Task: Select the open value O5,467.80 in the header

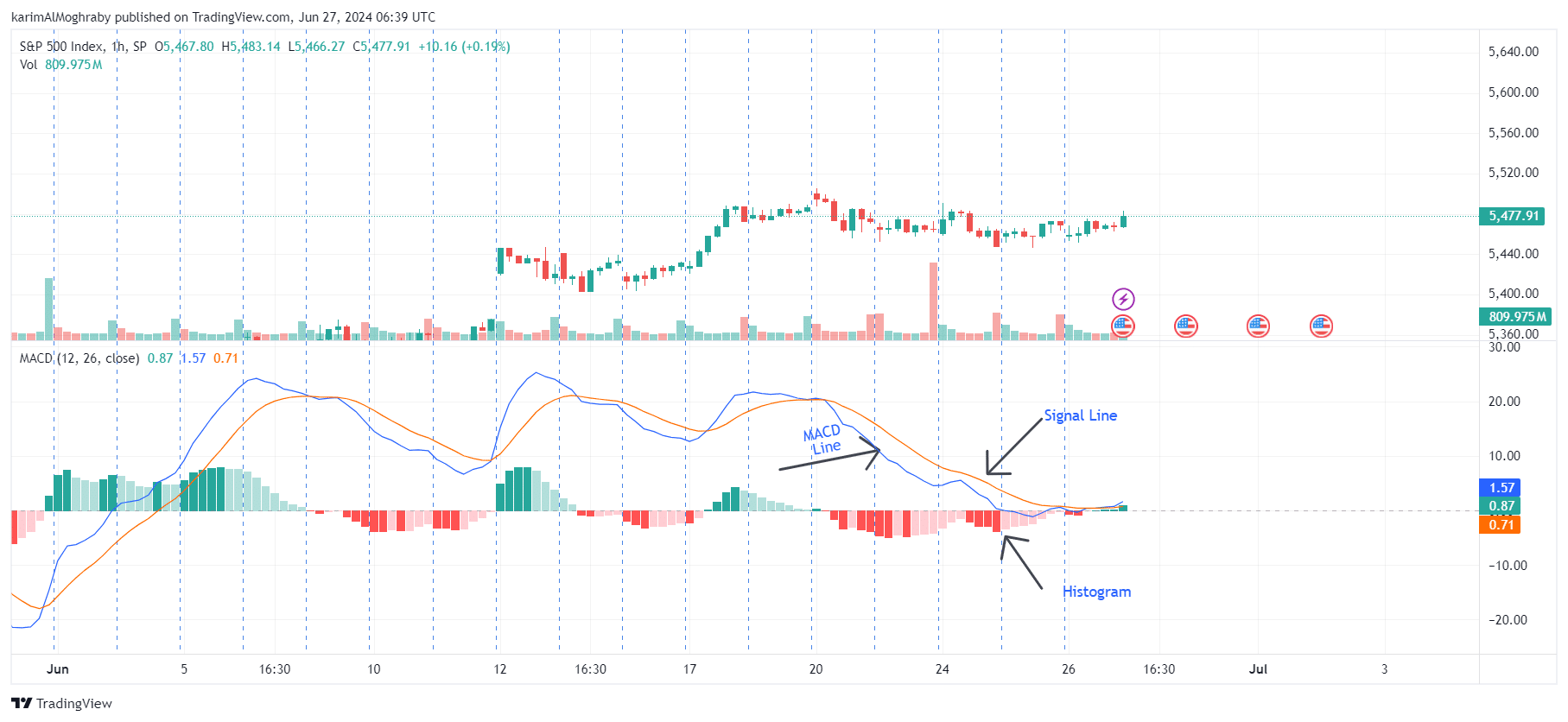Action: [184, 47]
